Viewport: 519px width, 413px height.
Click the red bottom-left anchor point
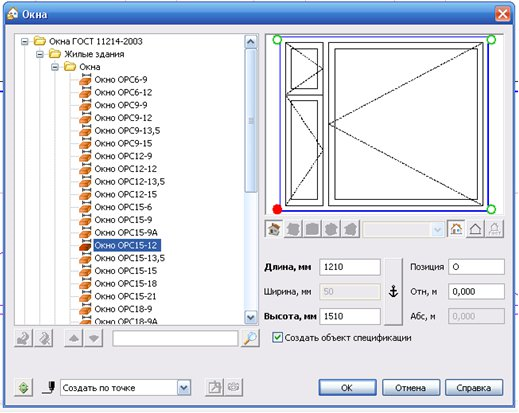point(277,209)
